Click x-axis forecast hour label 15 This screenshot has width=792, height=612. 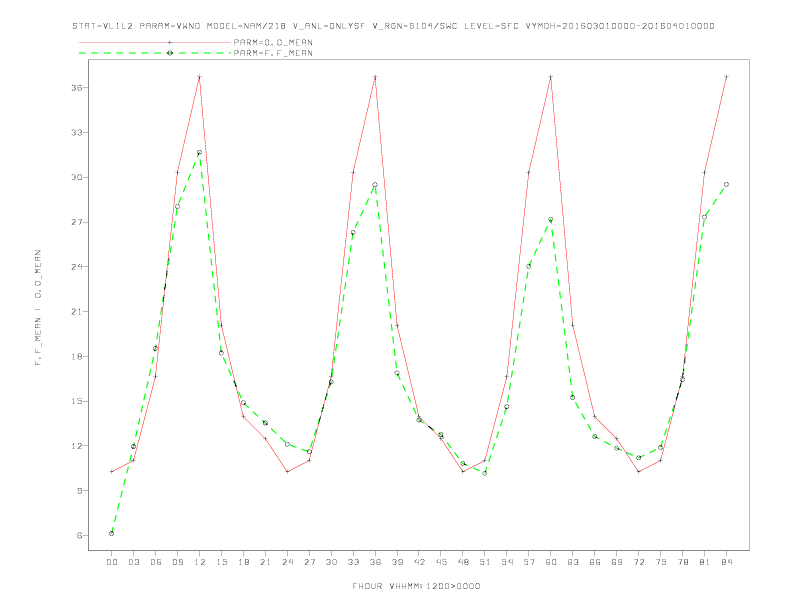tap(221, 562)
